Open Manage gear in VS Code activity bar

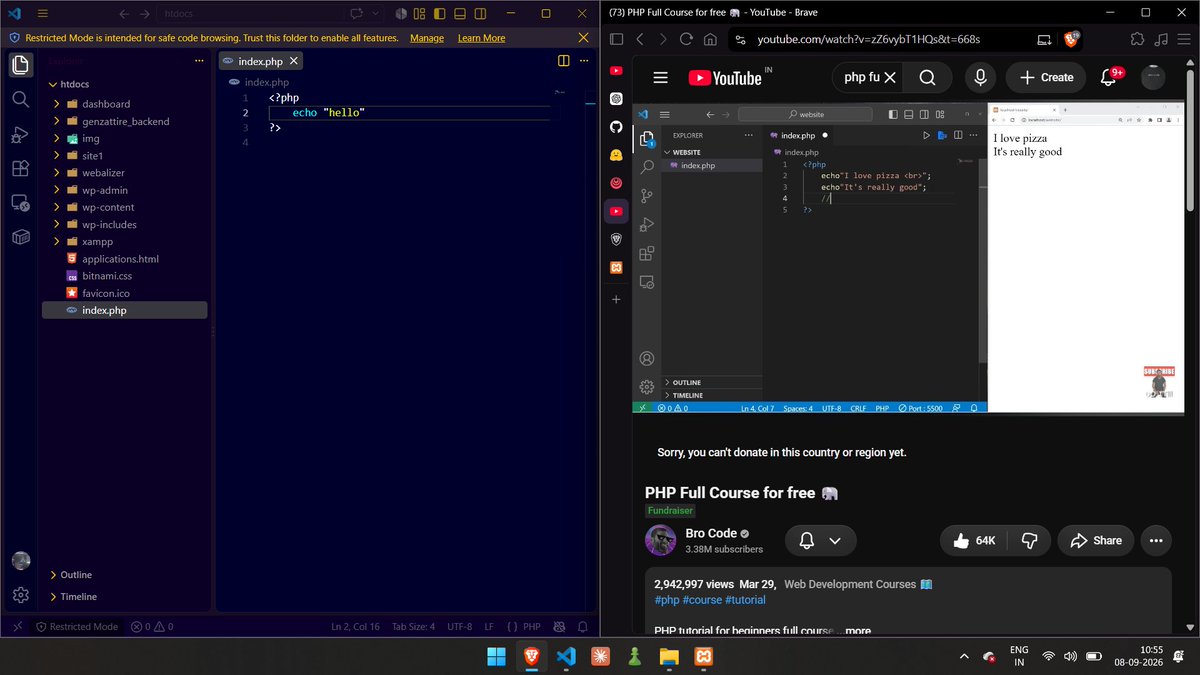[21, 595]
